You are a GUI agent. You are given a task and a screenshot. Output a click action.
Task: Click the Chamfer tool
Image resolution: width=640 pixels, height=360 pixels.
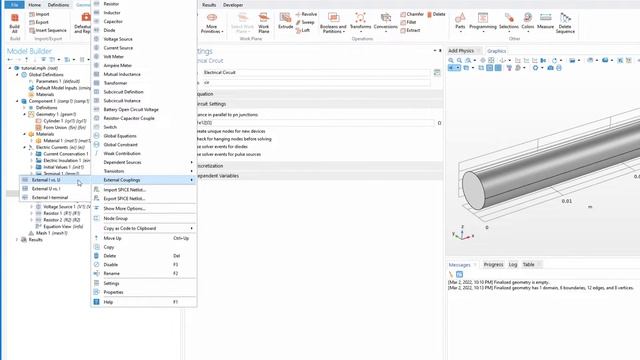[x=412, y=14]
